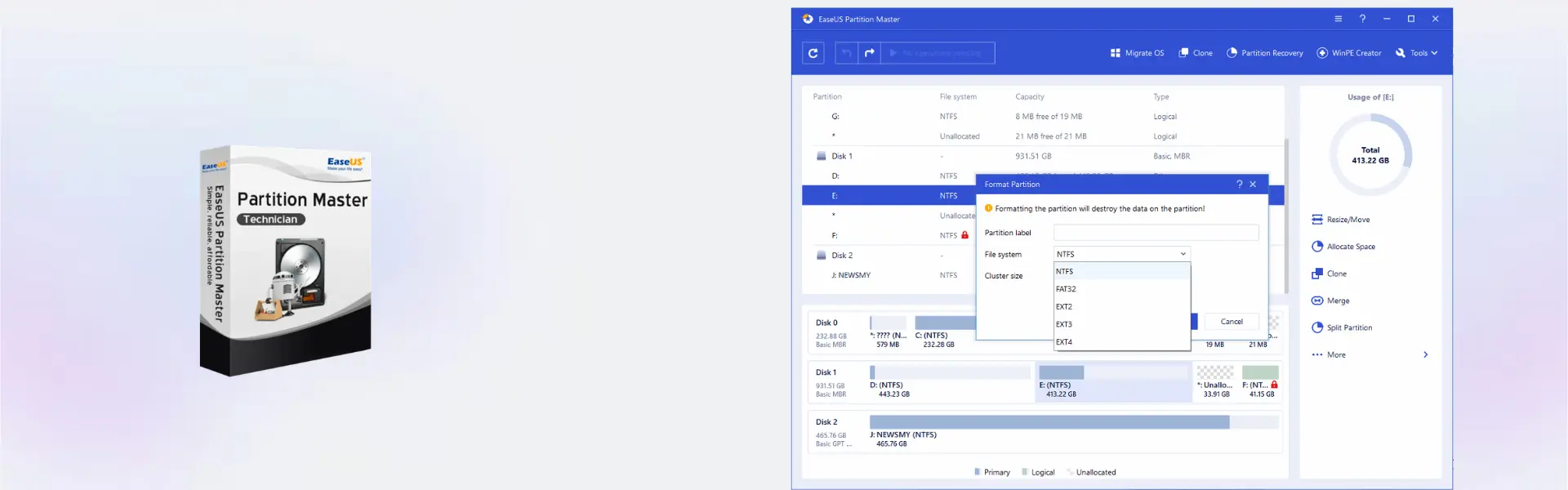The height and width of the screenshot is (490, 1568).
Task: Click the Partition label text field
Action: 1156,233
